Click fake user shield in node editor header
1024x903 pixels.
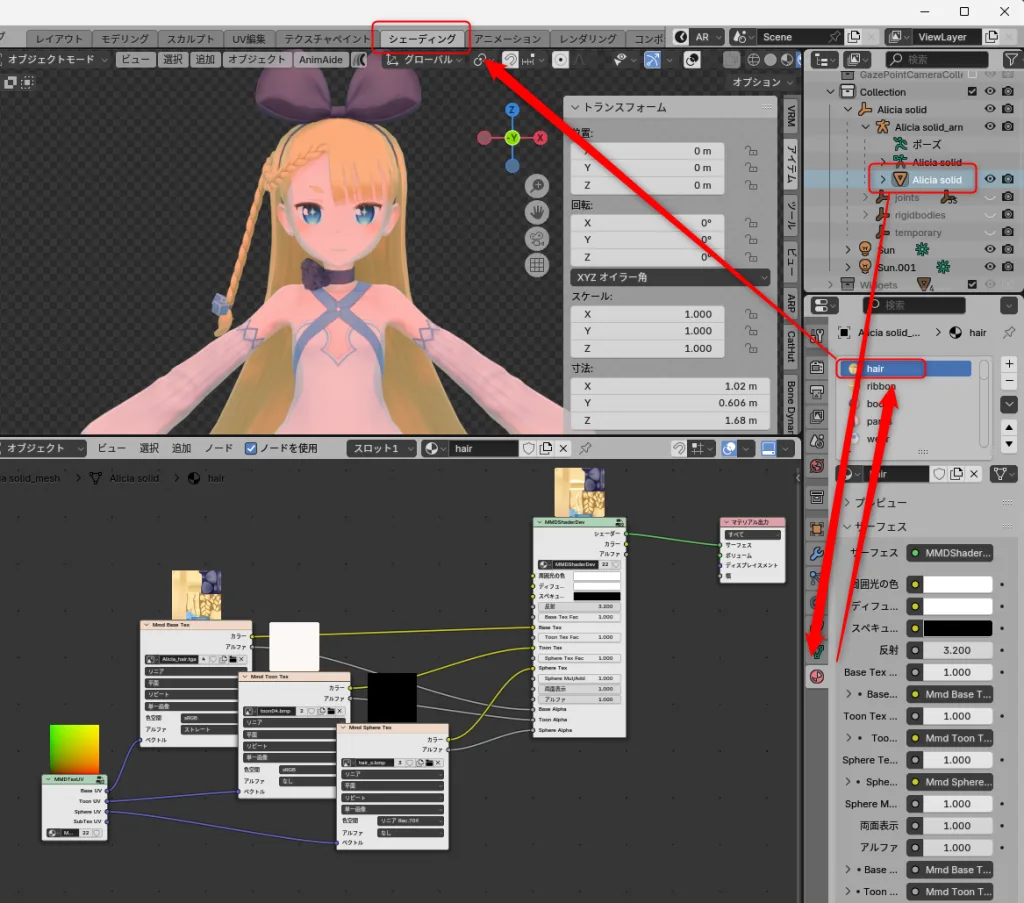point(528,449)
